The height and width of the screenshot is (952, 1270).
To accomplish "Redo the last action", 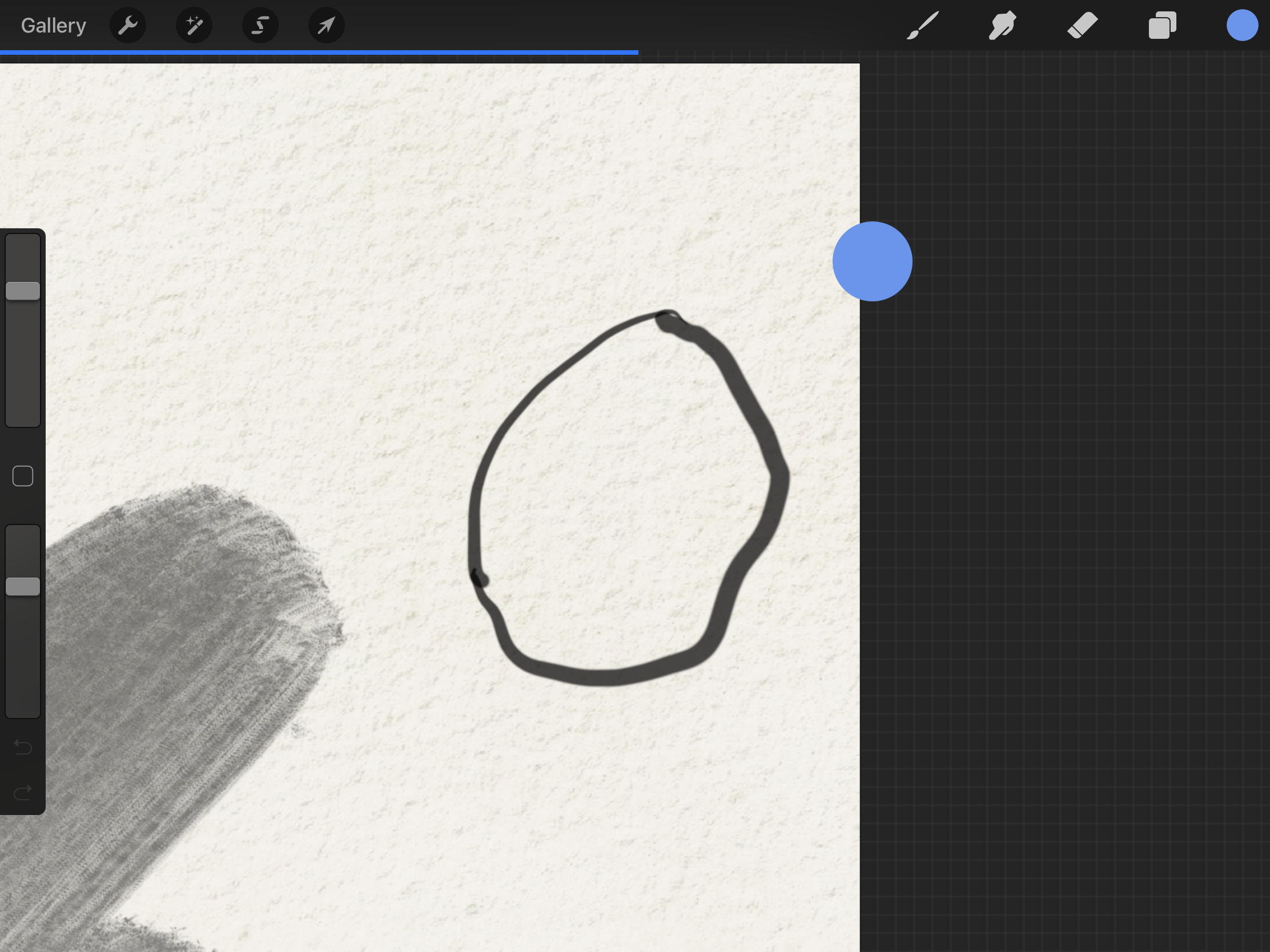I will (23, 792).
